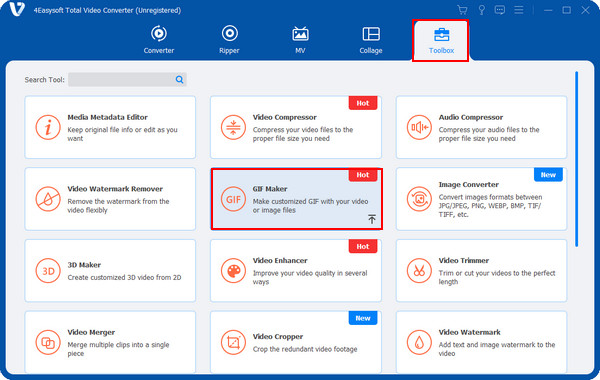Click the Video Watermark droplet icon
The height and width of the screenshot is (380, 600).
tap(419, 342)
